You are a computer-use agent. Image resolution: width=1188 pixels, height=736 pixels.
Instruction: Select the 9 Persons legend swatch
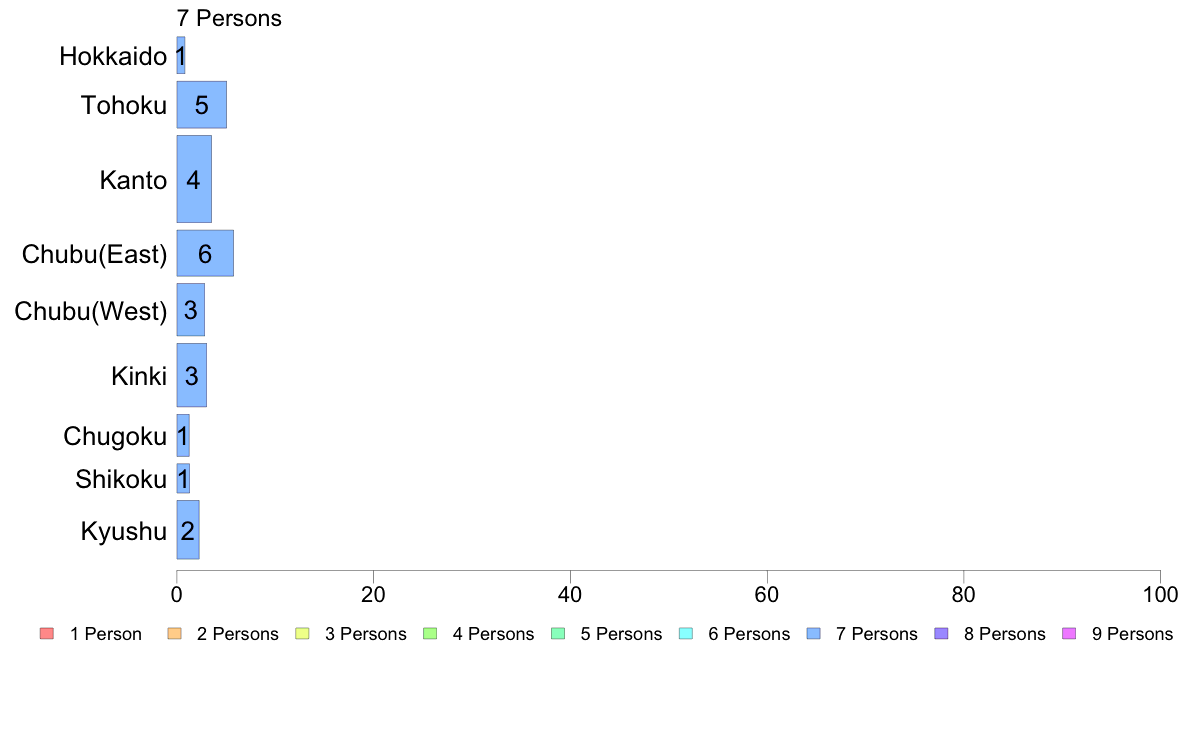pos(1069,634)
